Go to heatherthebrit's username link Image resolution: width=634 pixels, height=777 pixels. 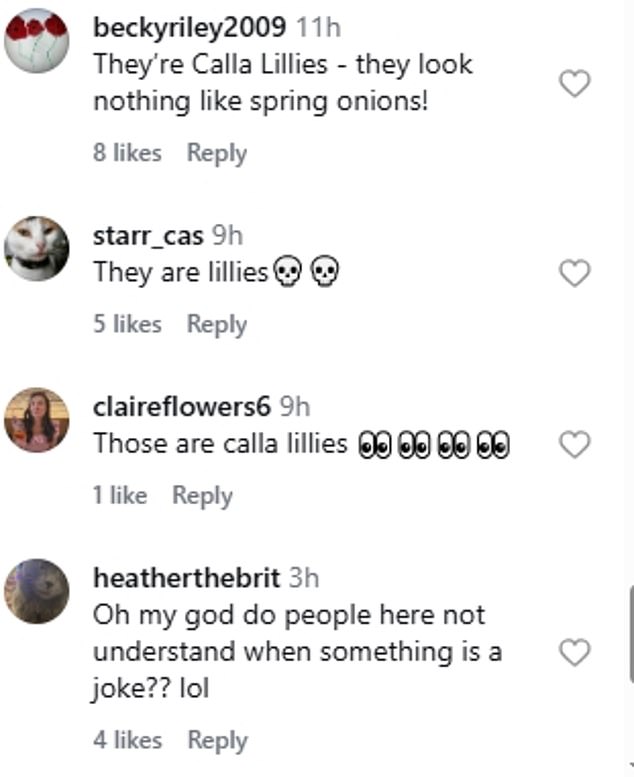pyautogui.click(x=186, y=578)
